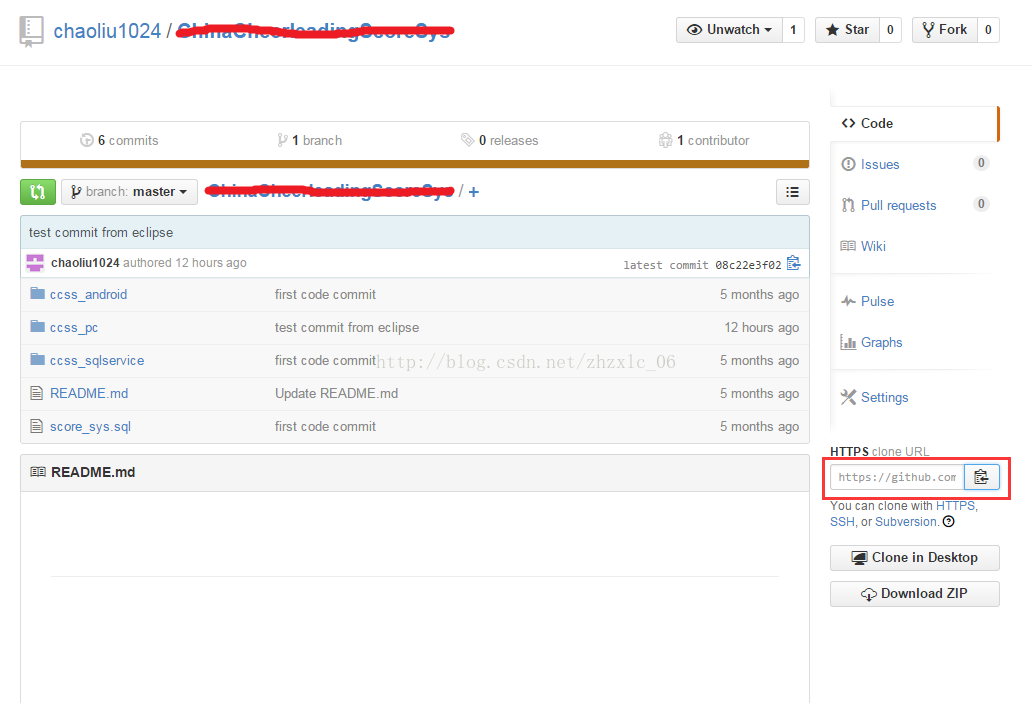This screenshot has width=1032, height=703.
Task: Open the Wiki tab
Action: pyautogui.click(x=873, y=246)
